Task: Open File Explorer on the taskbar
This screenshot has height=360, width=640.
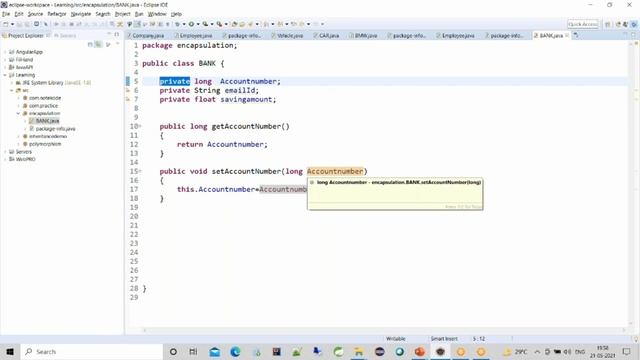Action: tap(358, 351)
